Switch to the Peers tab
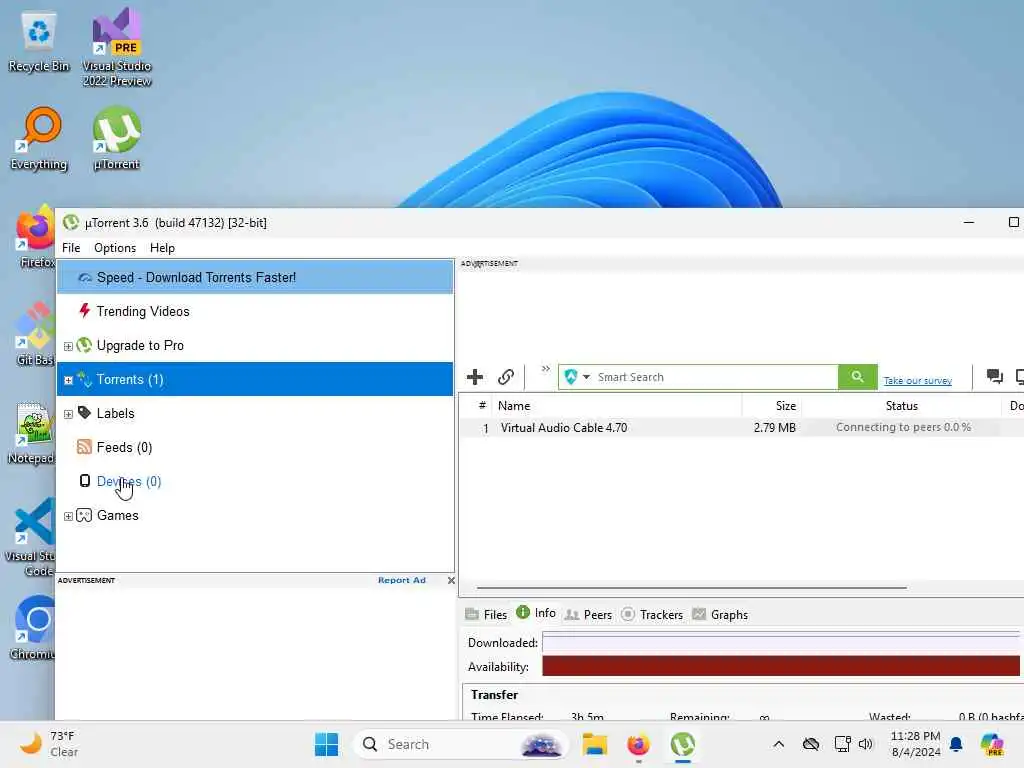 (588, 615)
